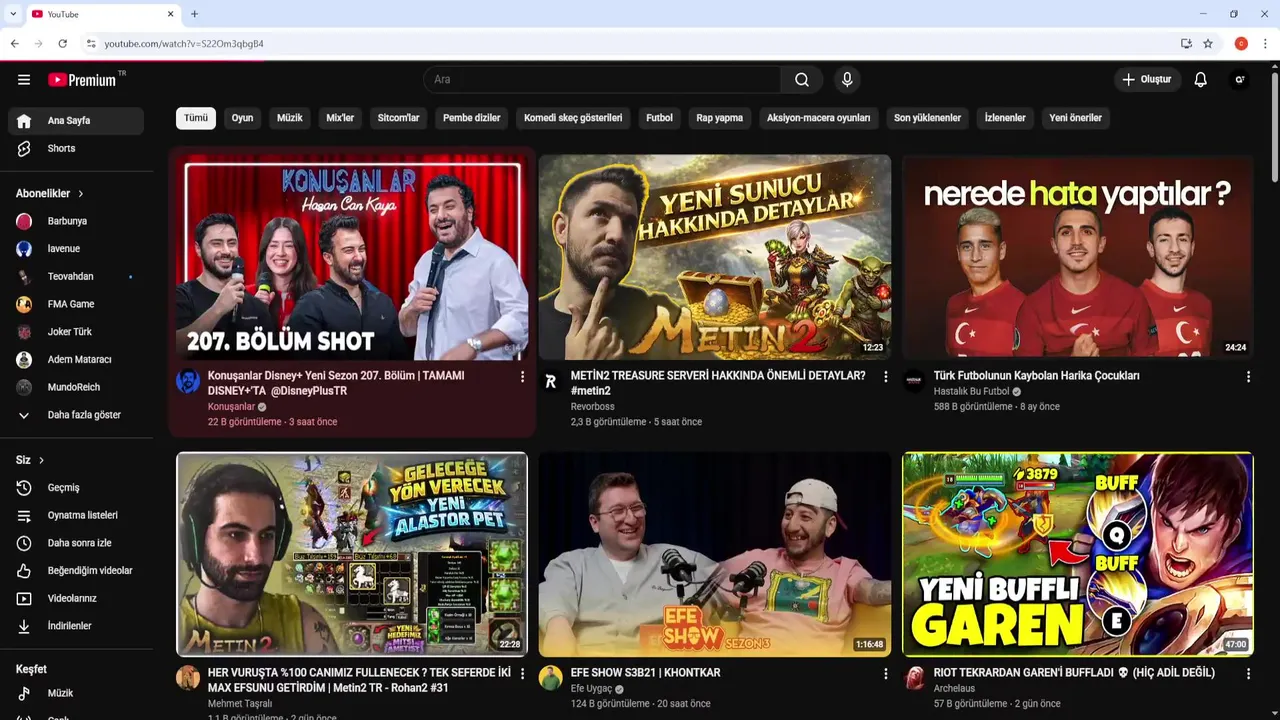Screen dimensions: 1280x720
Task: Select the Yeni öneriler filter chip
Action: 1075,118
